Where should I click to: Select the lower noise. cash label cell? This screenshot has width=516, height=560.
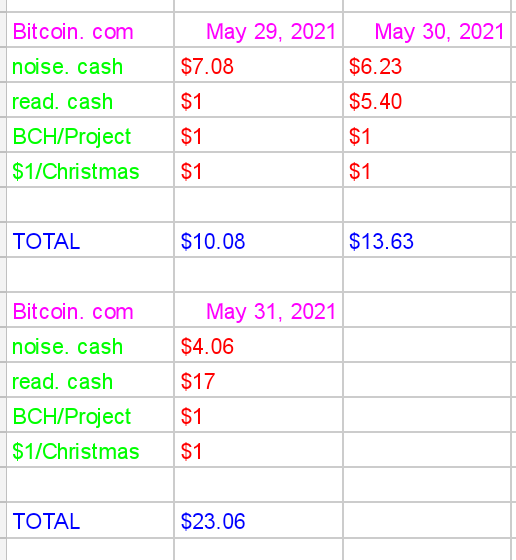(90, 345)
